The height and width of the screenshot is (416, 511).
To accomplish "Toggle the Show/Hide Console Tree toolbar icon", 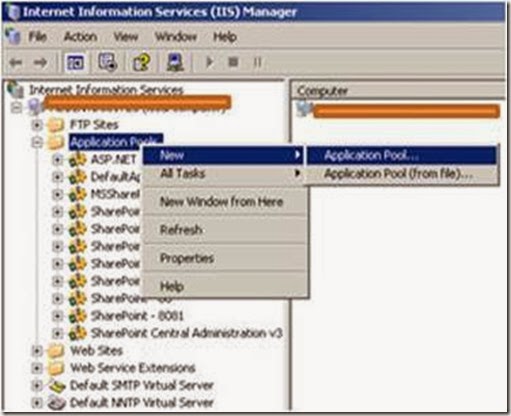I will (x=76, y=62).
